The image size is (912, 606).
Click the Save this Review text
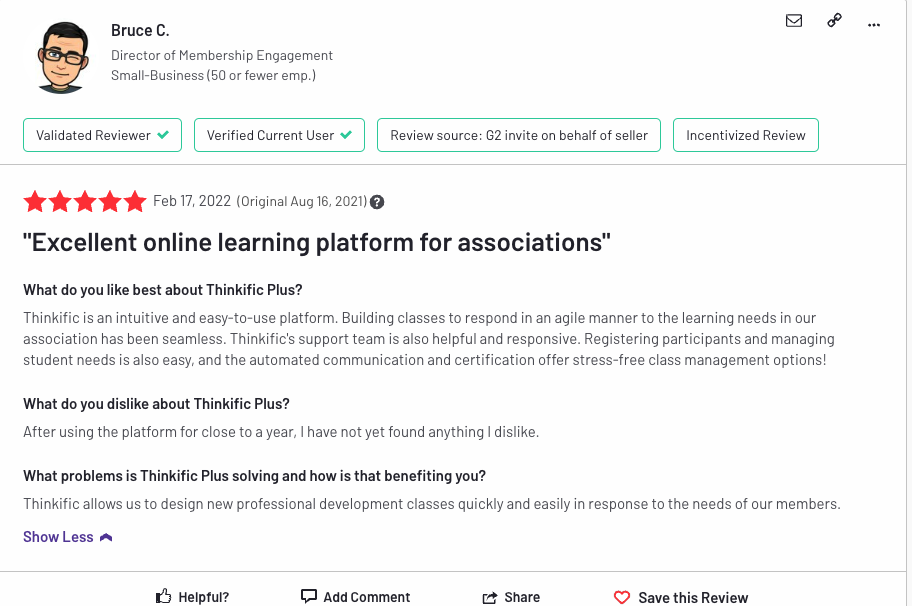tap(693, 598)
